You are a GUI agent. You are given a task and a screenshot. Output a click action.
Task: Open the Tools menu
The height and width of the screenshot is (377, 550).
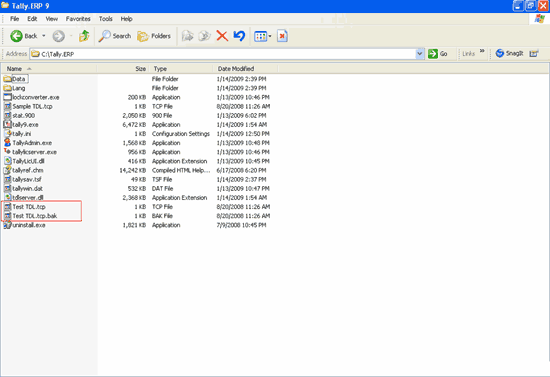click(106, 19)
